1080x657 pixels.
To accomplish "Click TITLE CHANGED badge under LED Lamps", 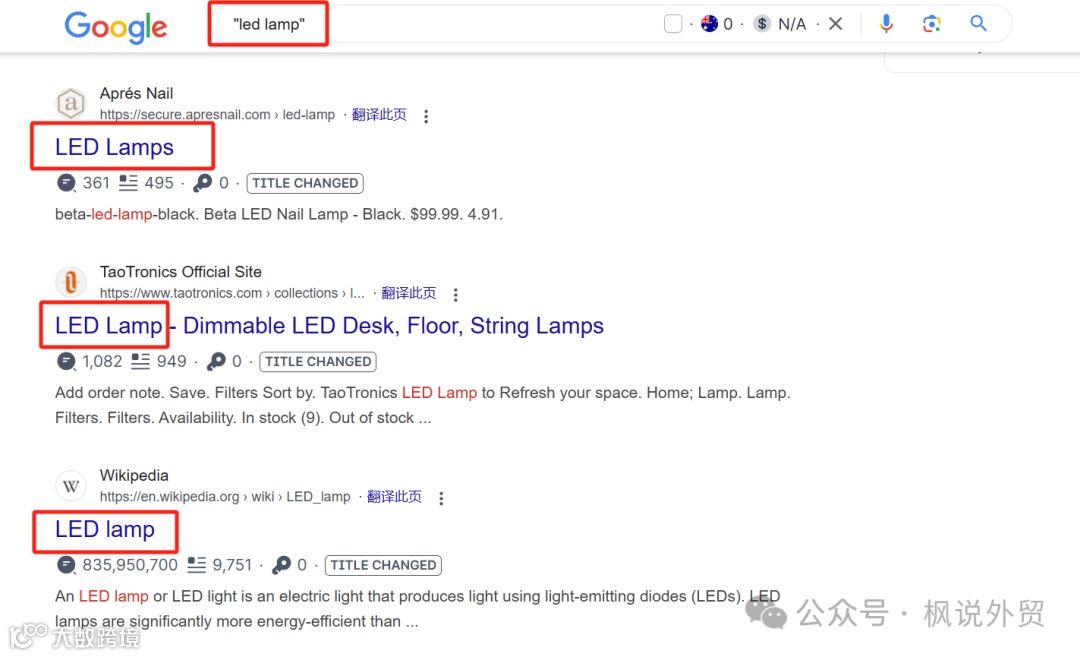I will click(305, 183).
